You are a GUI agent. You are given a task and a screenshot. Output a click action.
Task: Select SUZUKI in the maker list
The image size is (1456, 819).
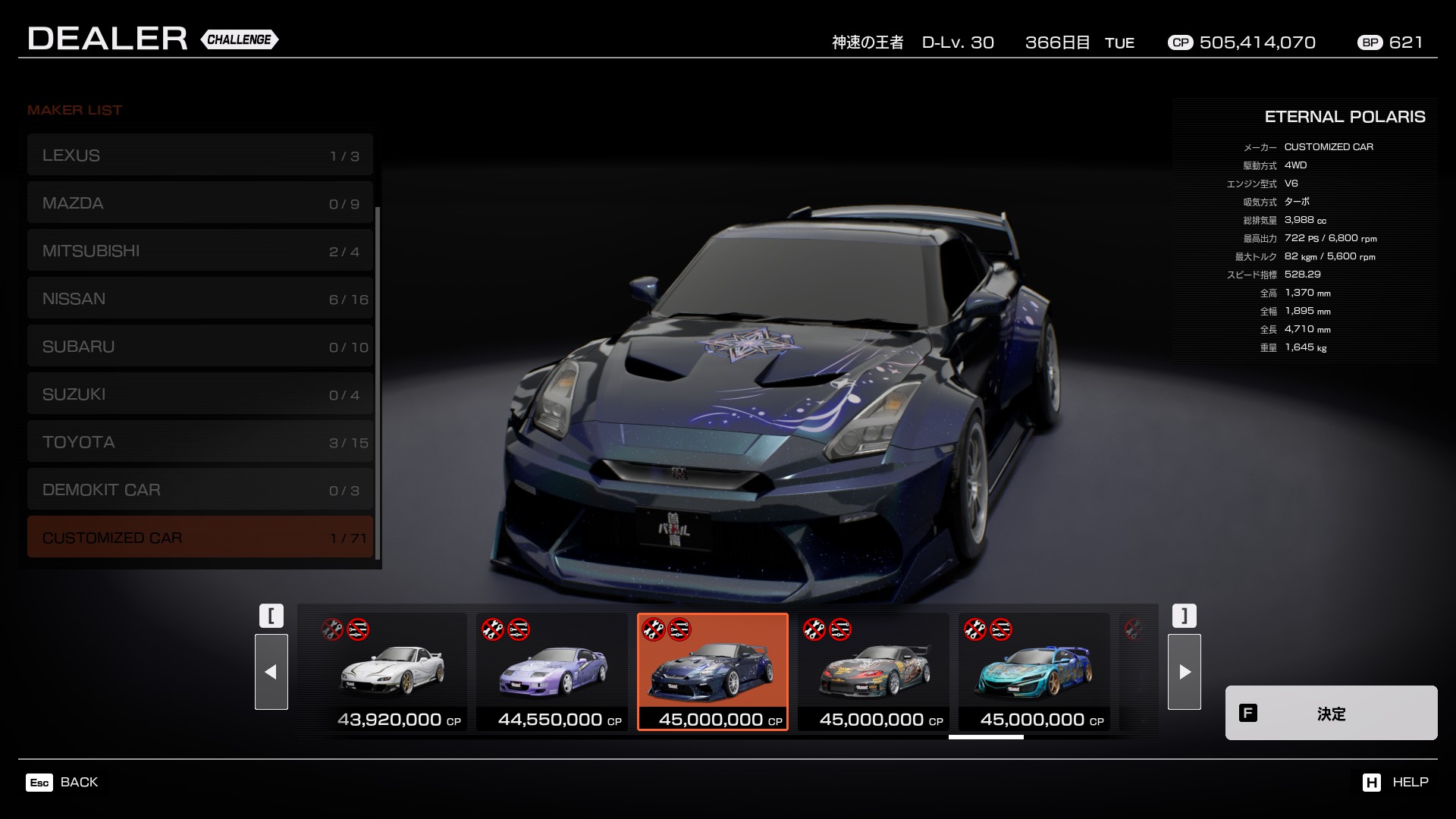200,394
